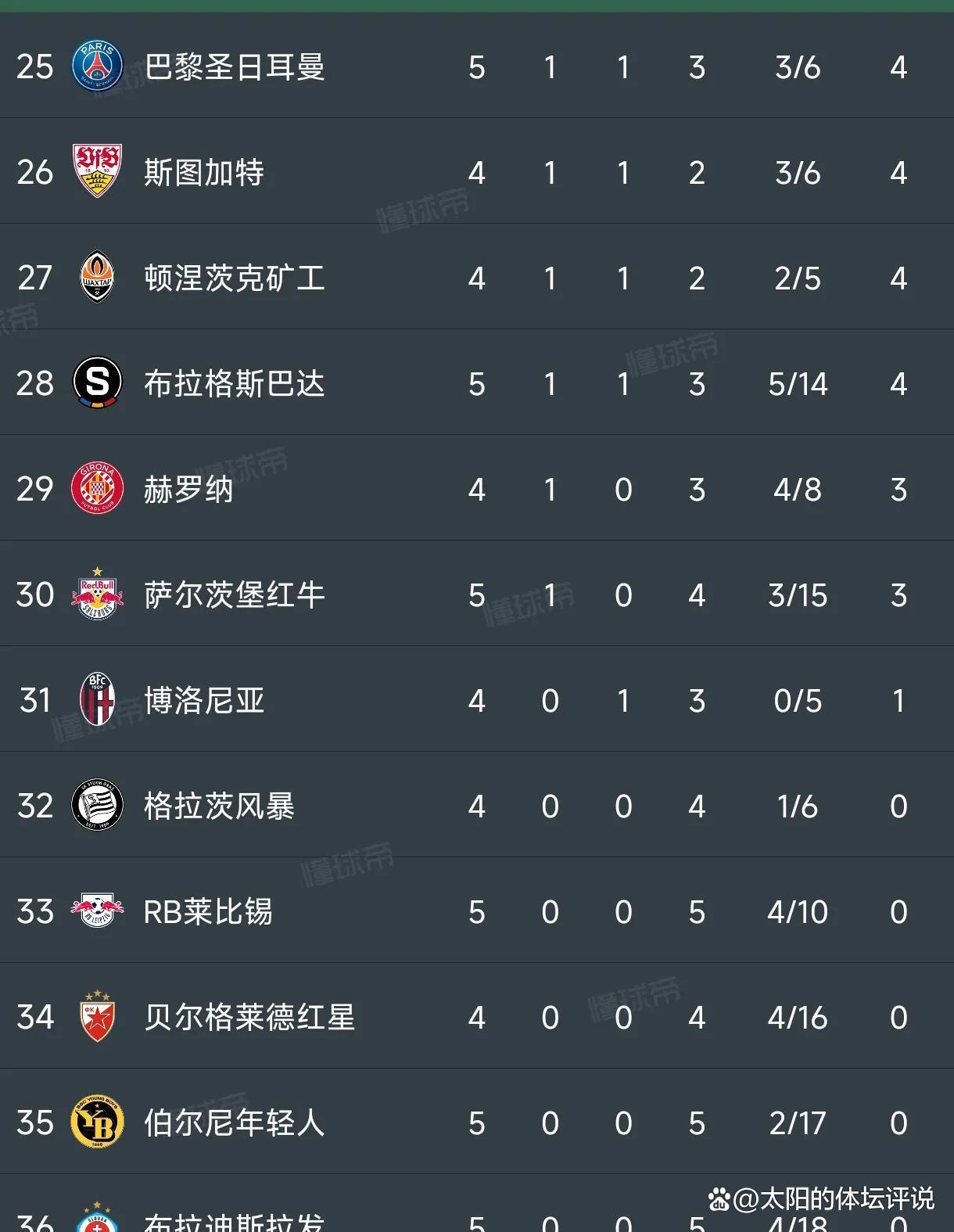Select the Sturm Graz black-white badge
Screen dimensions: 954x1232
pyautogui.click(x=98, y=806)
